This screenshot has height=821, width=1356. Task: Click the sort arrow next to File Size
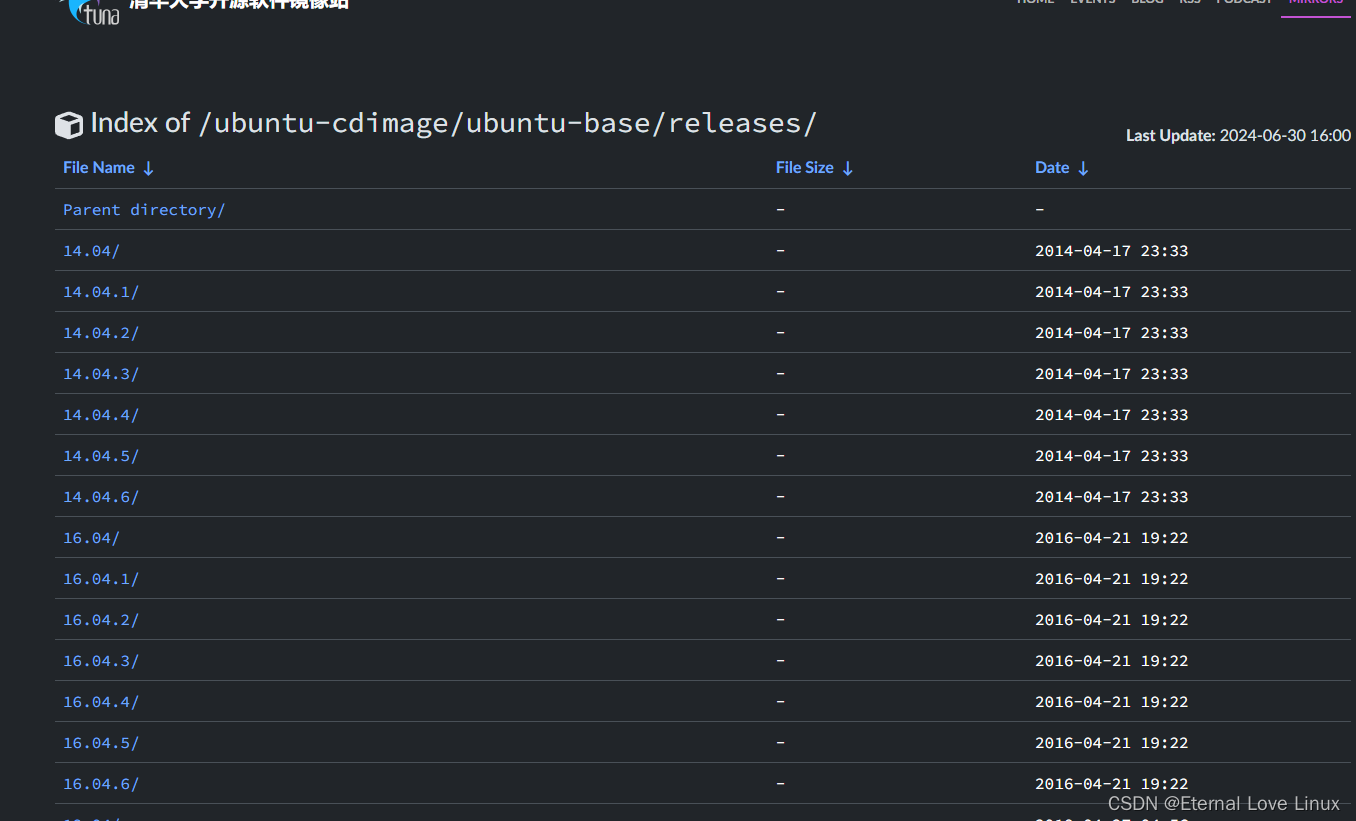pyautogui.click(x=849, y=167)
